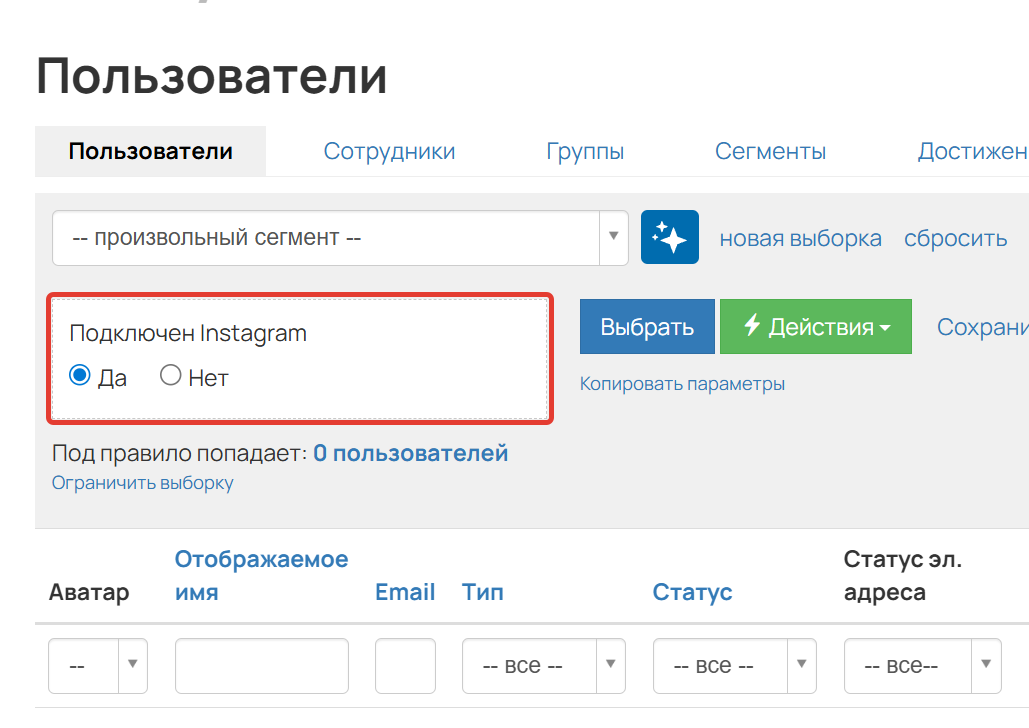Open the Тип filter '-- все --' dropdown
1029x728 pixels.
pos(543,666)
